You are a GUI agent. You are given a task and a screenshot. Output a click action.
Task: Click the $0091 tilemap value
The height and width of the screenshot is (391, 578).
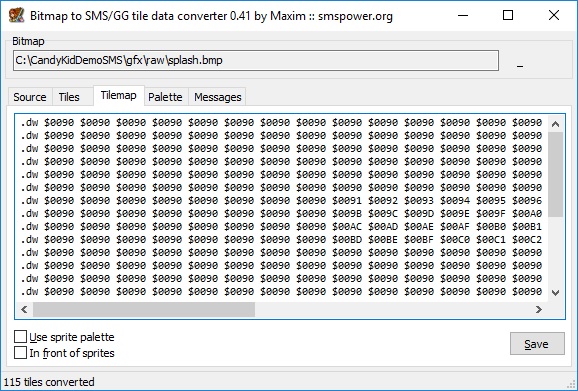347,200
